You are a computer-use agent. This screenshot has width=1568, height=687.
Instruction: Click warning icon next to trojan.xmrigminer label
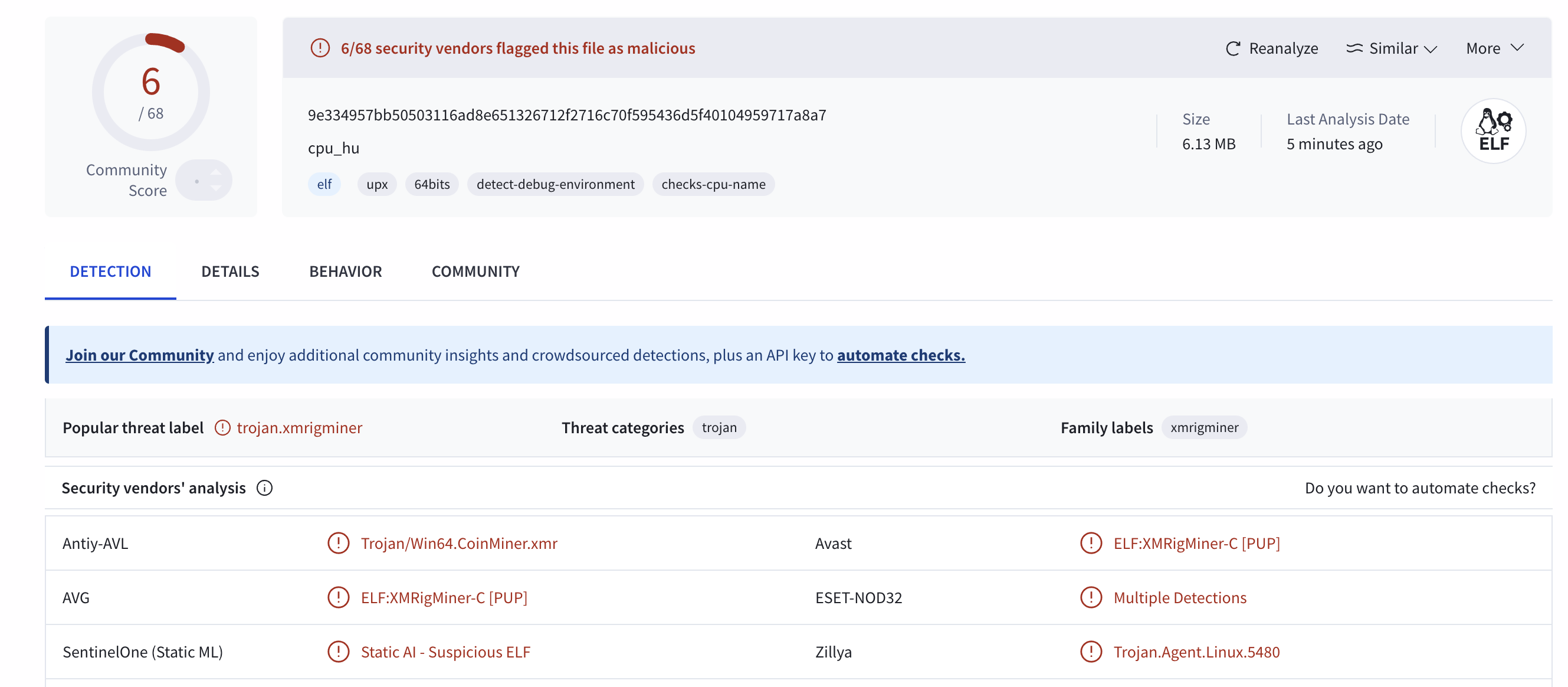click(223, 427)
